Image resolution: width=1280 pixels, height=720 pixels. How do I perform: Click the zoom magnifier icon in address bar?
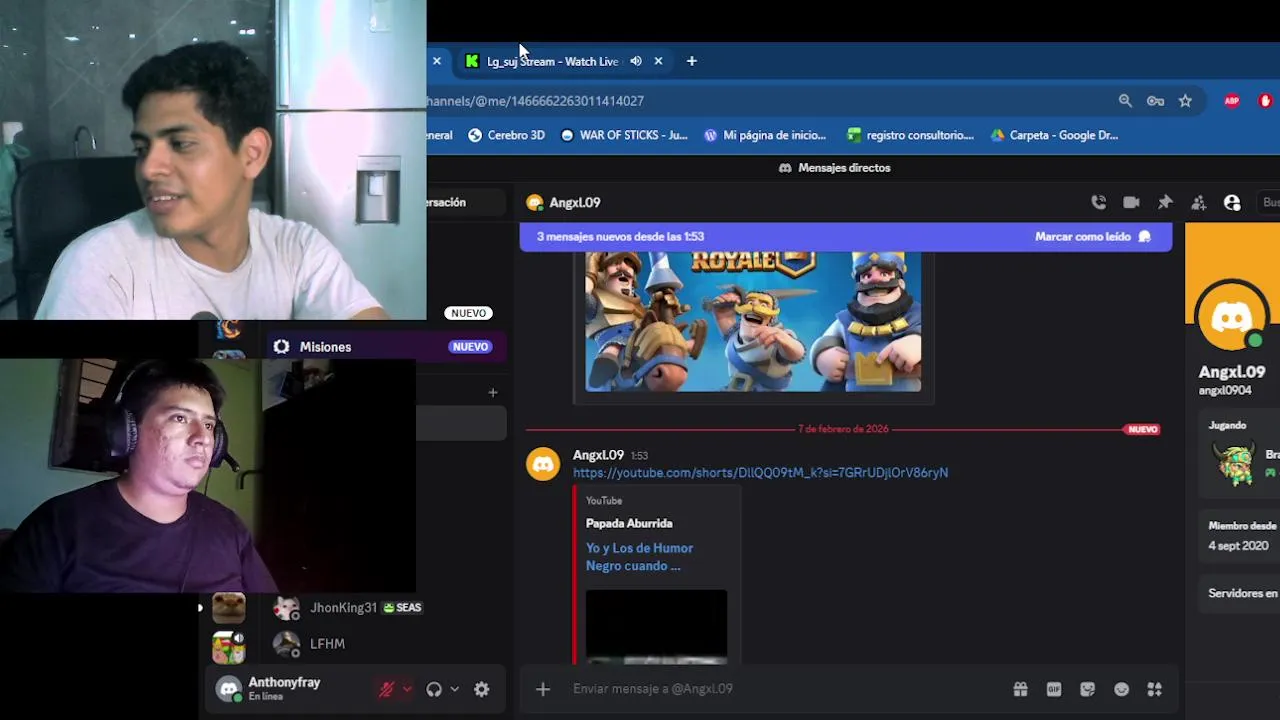pyautogui.click(x=1125, y=101)
